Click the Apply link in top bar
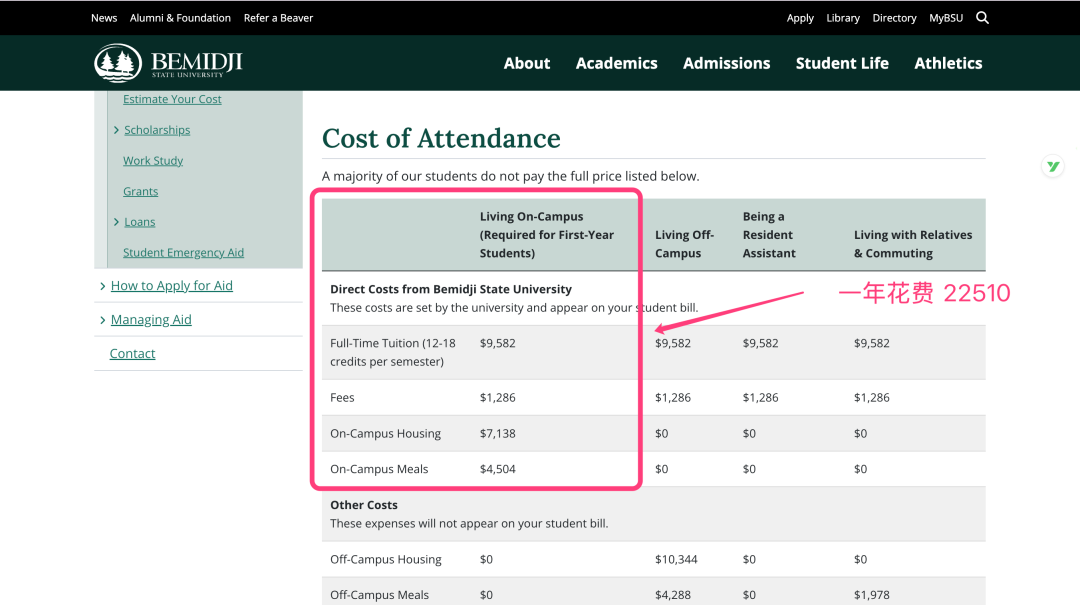 [800, 18]
